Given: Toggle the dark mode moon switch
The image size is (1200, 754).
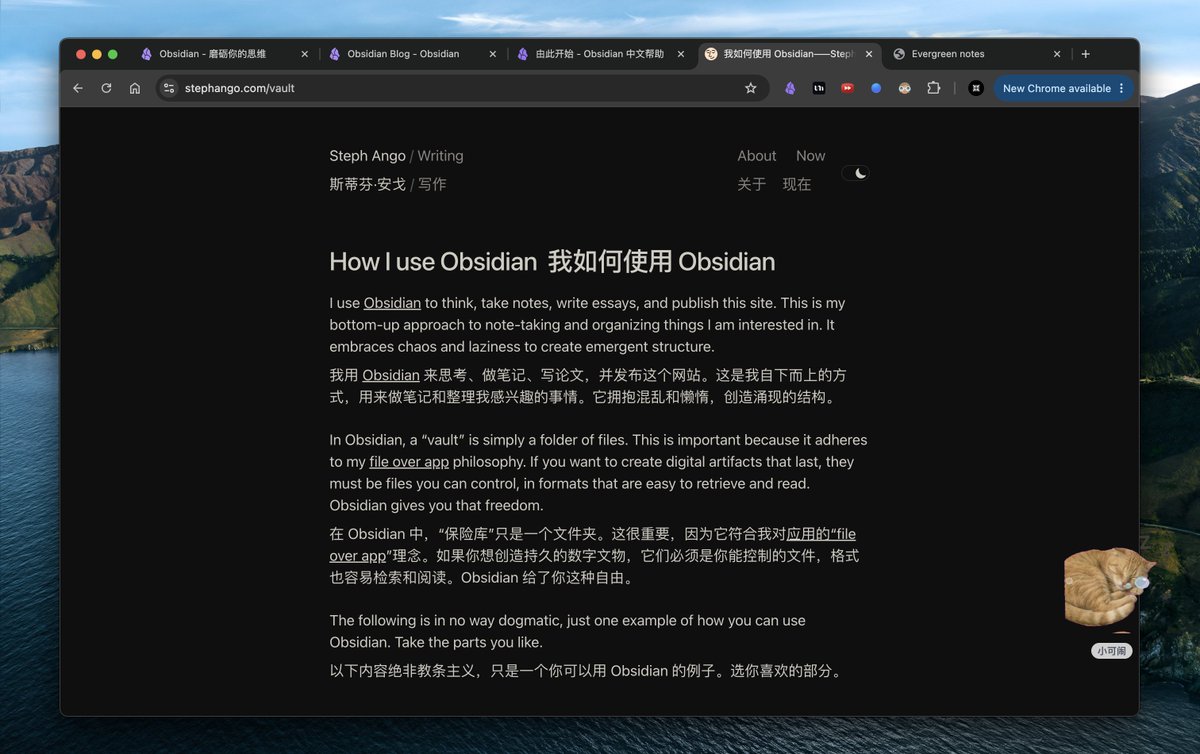Looking at the screenshot, I should point(855,173).
